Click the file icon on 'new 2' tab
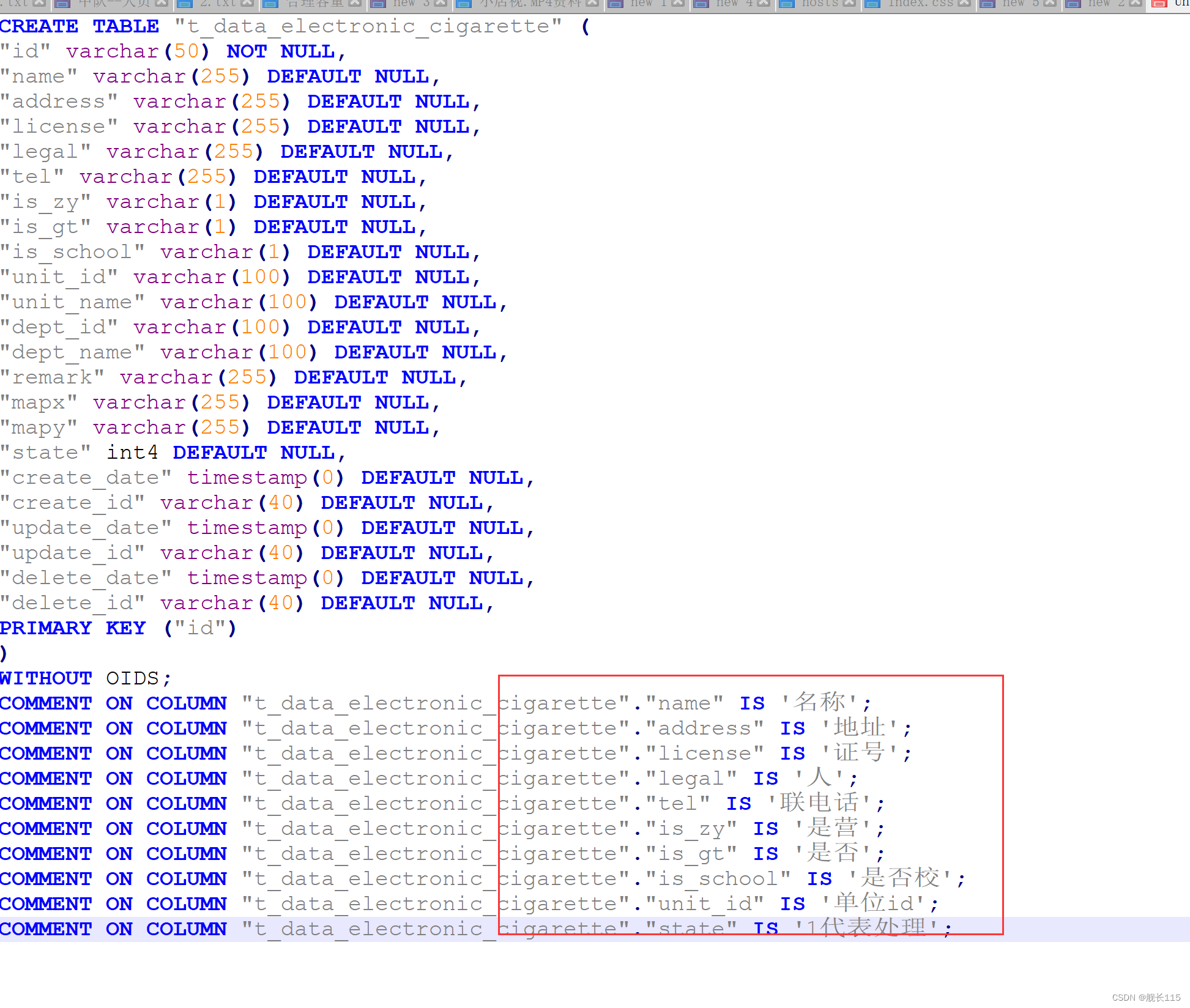Image resolution: width=1190 pixels, height=1008 pixels. (1073, 4)
